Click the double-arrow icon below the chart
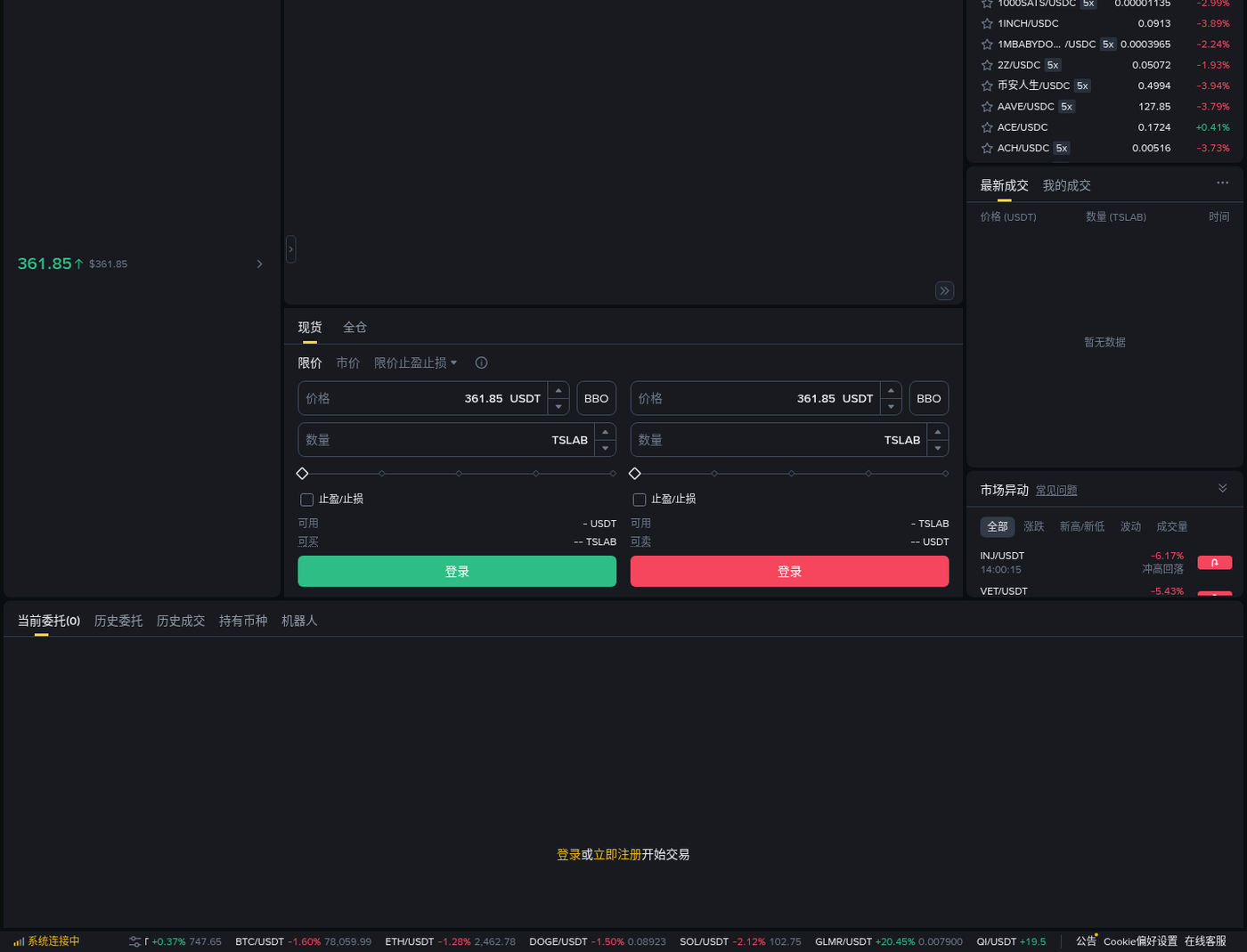Viewport: 1247px width, 952px height. coord(945,291)
